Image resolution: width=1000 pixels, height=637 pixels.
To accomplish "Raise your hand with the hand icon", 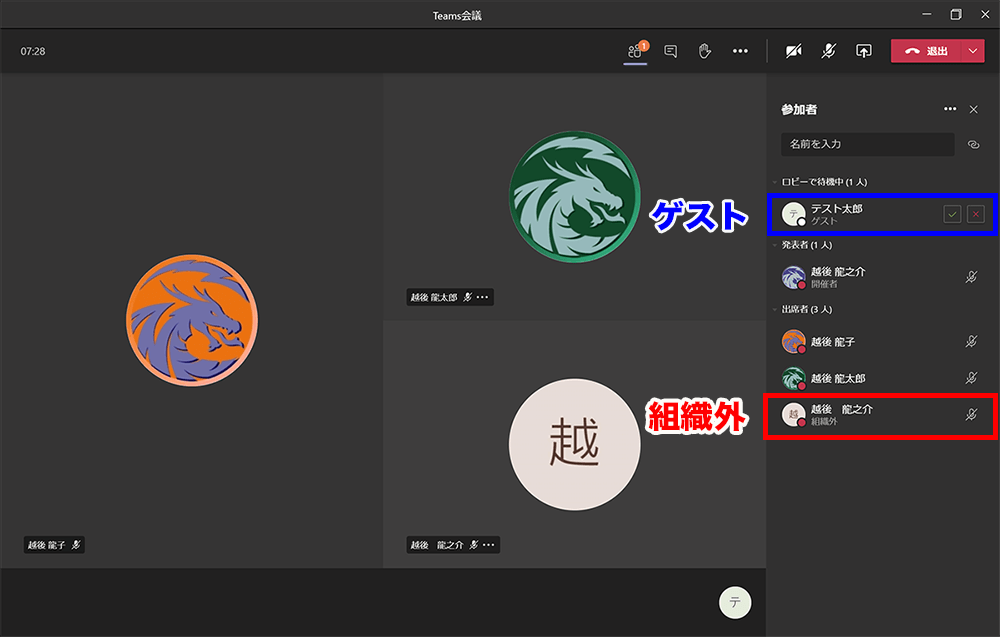I will [x=704, y=50].
